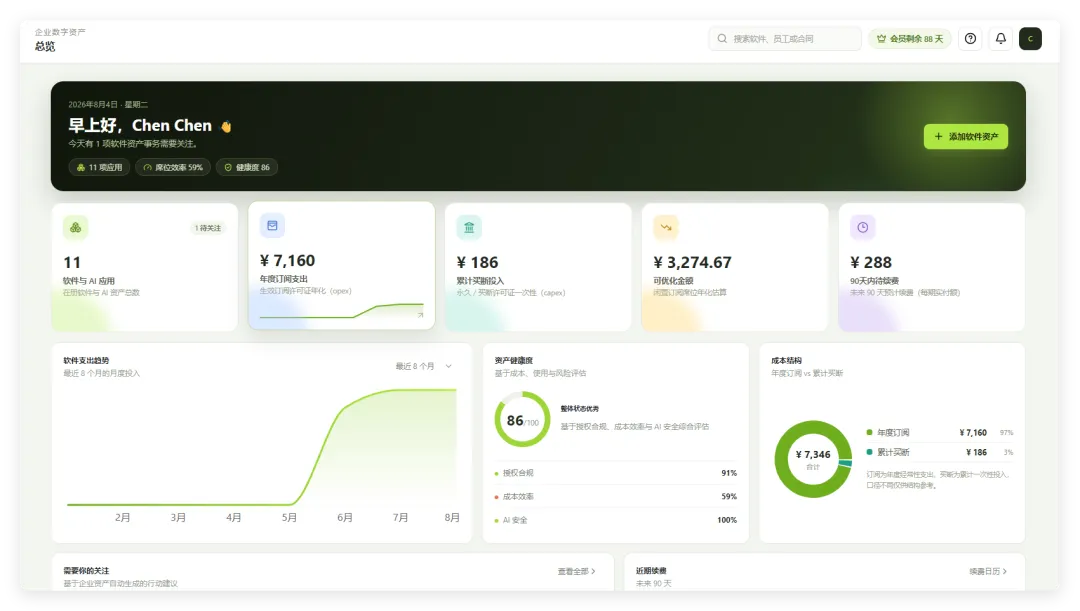Click the 授权合规 91% row

(616, 473)
